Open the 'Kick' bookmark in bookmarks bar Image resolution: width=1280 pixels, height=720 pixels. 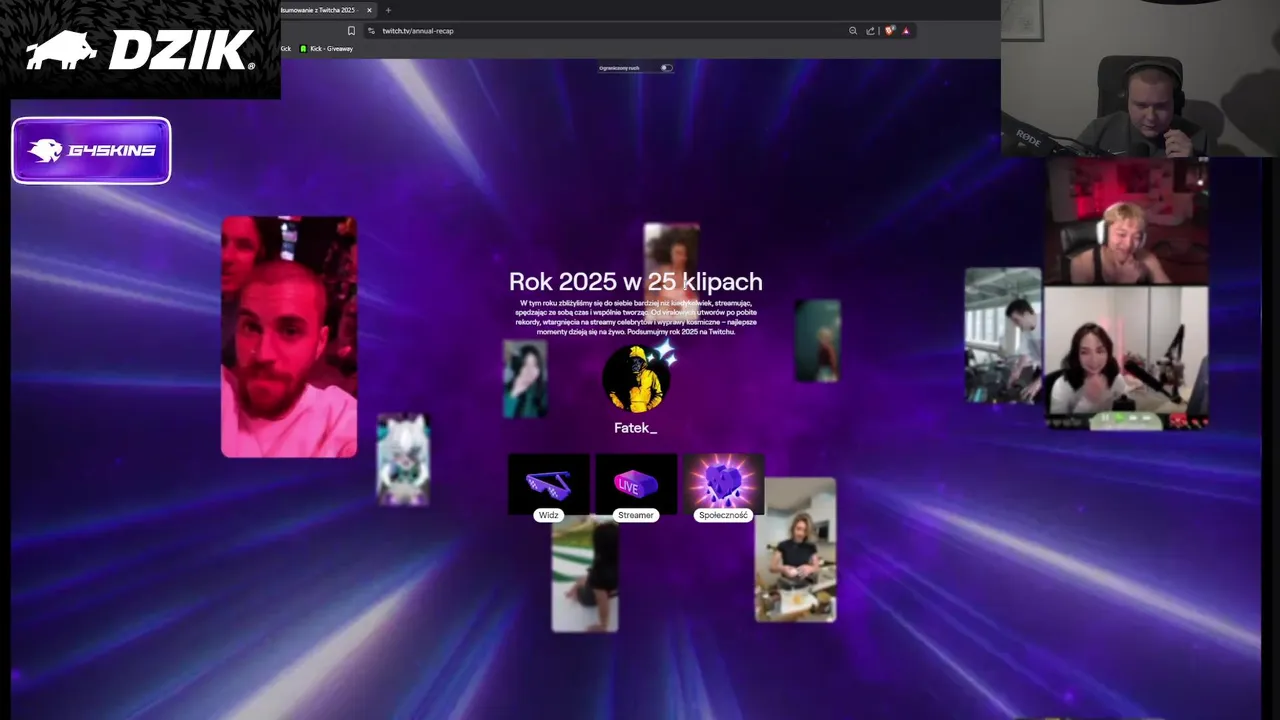285,49
